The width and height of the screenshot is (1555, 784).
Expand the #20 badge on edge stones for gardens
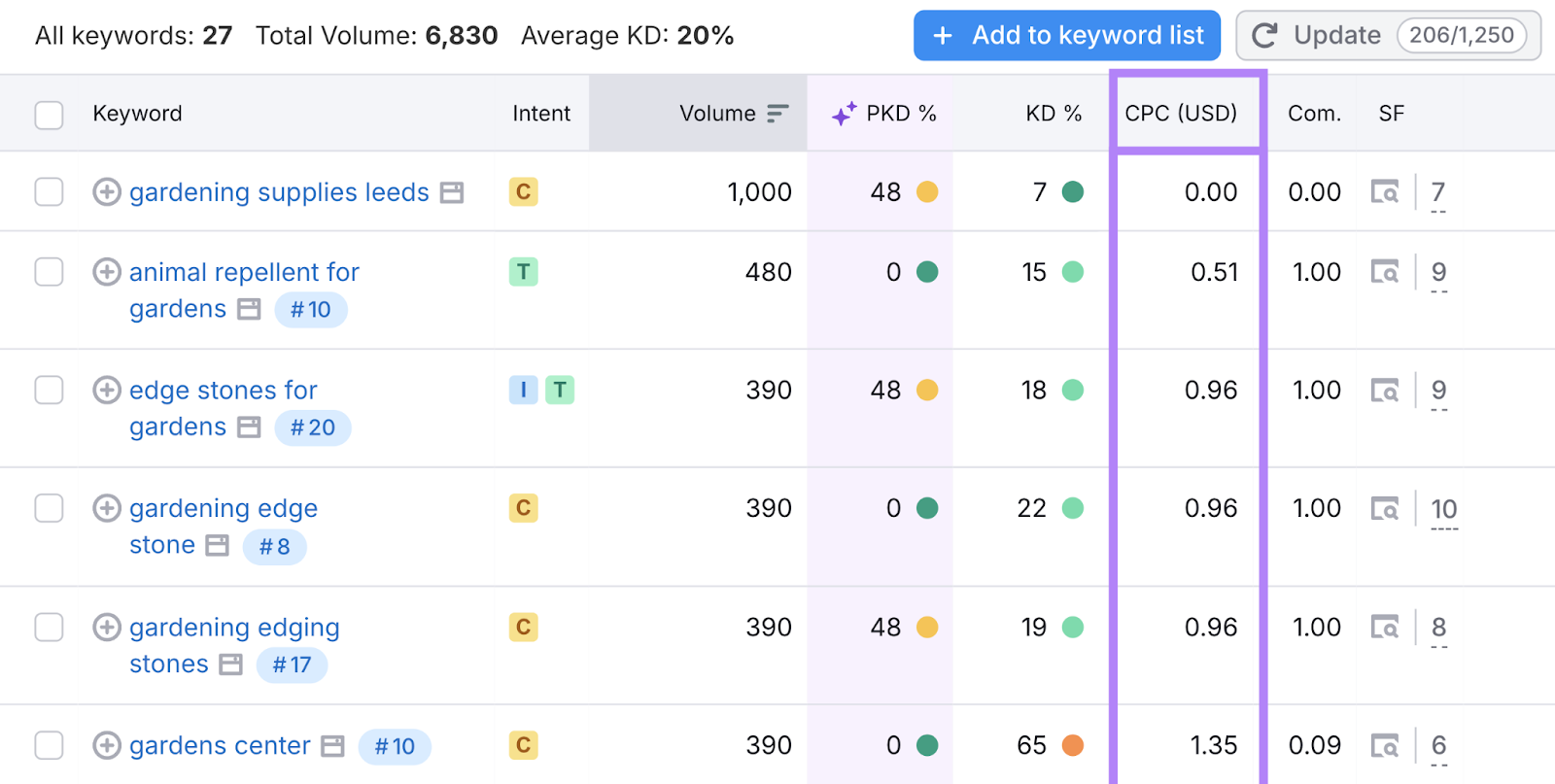pos(312,427)
